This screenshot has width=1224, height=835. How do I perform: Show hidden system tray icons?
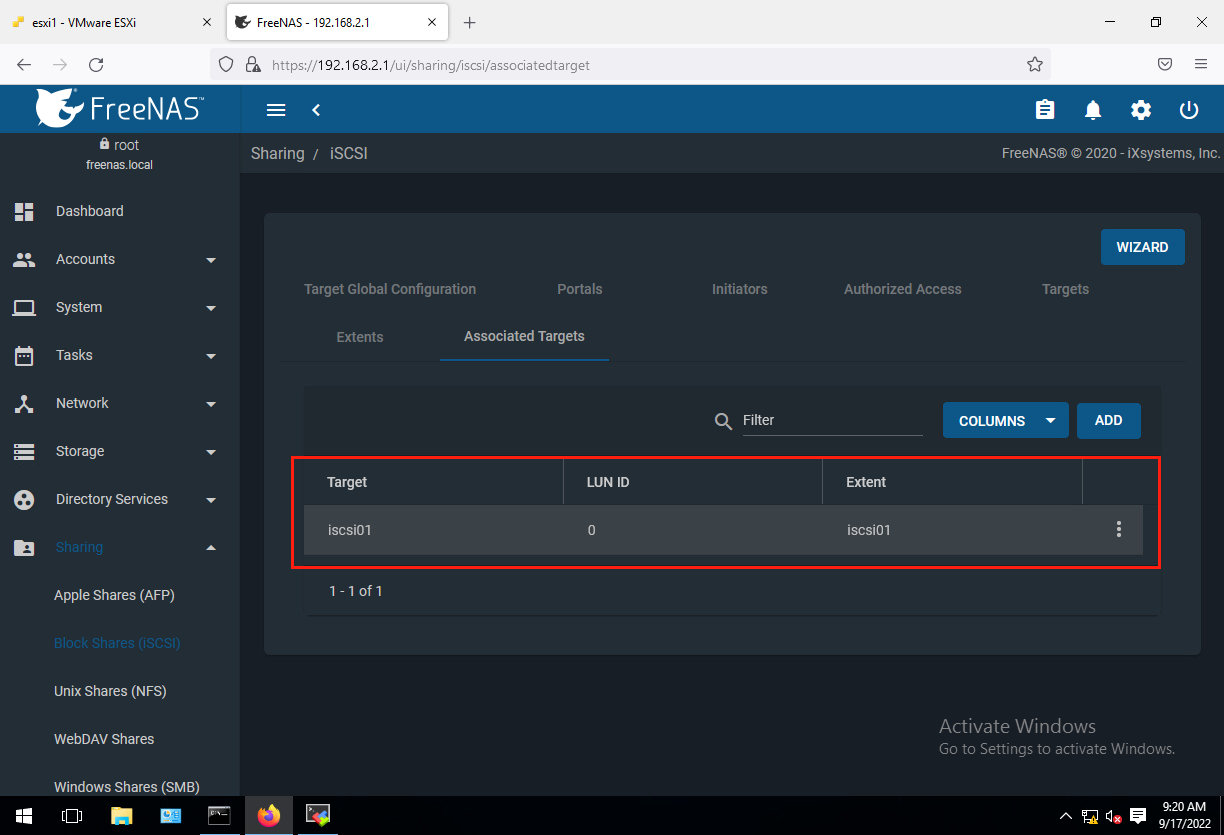1065,816
